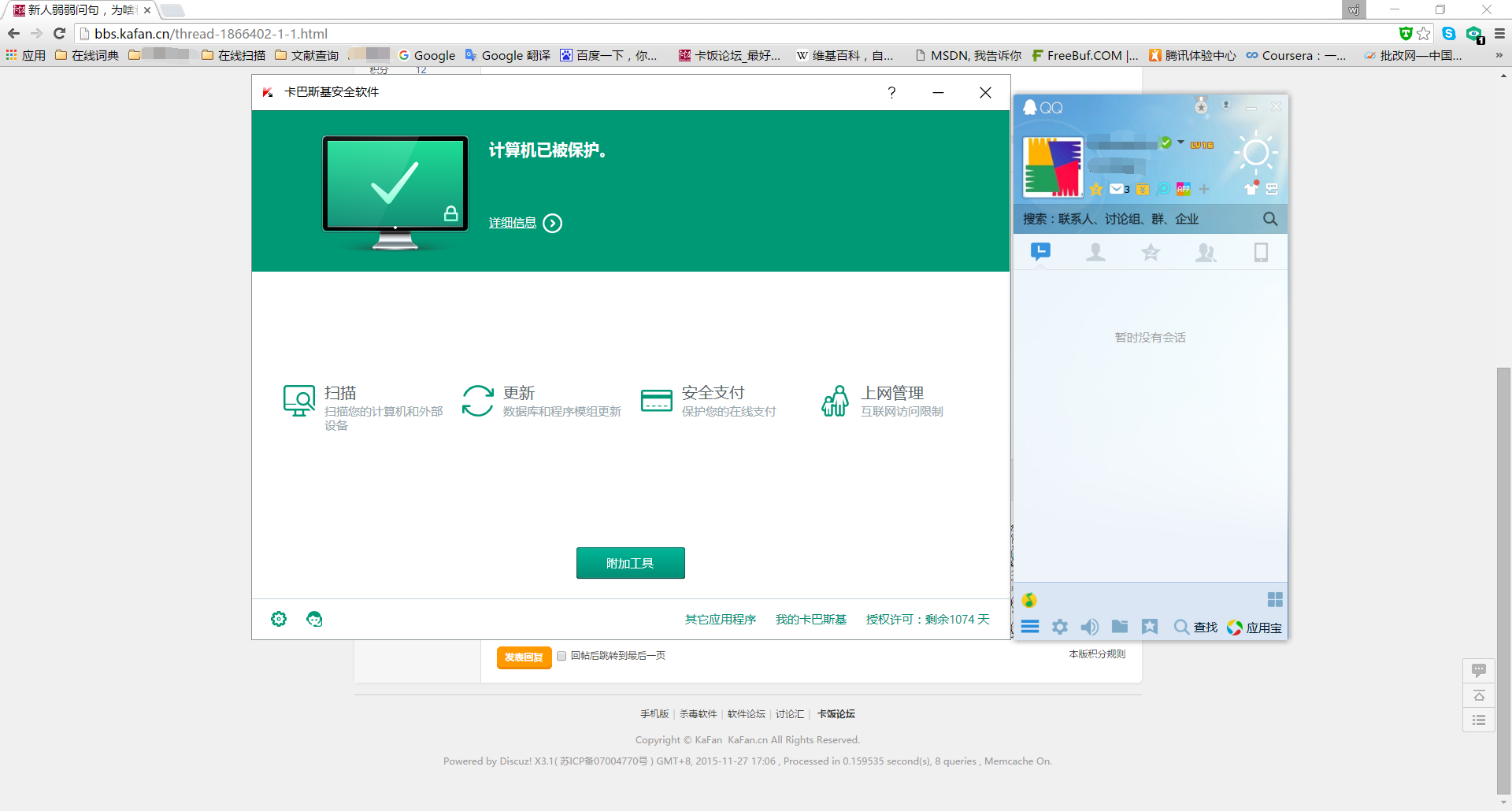Open Chrome menu hamburger icon
The width and height of the screenshot is (1512, 811).
(x=1500, y=34)
